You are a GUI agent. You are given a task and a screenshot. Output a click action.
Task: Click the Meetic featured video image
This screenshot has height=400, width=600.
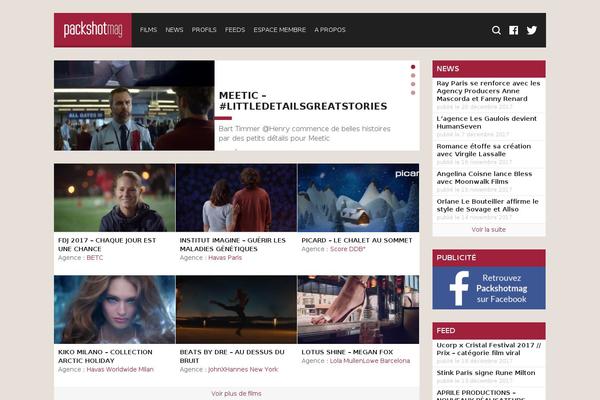pos(134,105)
